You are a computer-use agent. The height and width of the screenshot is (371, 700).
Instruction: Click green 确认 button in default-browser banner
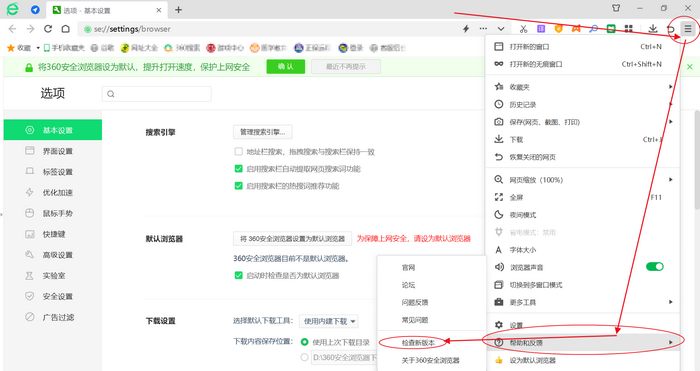pyautogui.click(x=286, y=67)
